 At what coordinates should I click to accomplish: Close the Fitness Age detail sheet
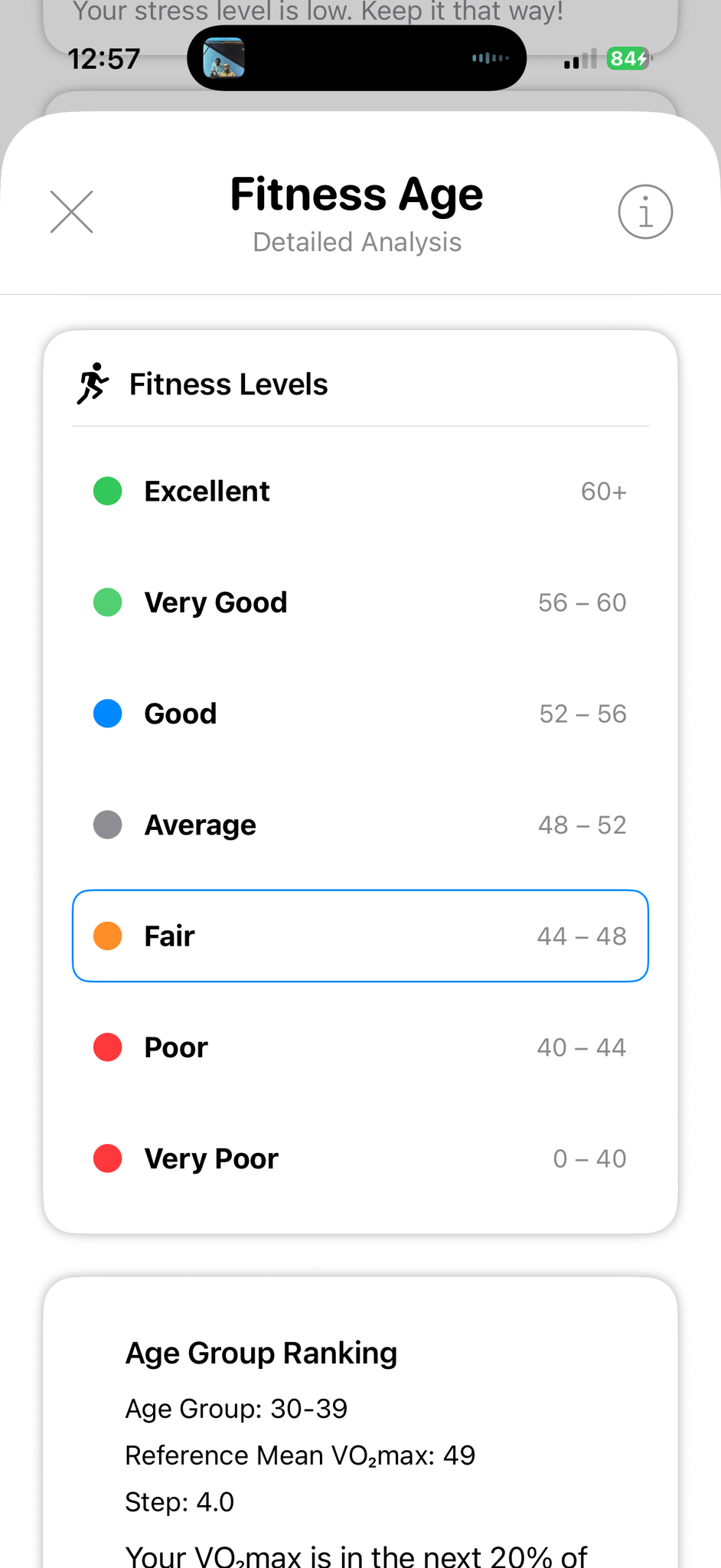pos(72,212)
